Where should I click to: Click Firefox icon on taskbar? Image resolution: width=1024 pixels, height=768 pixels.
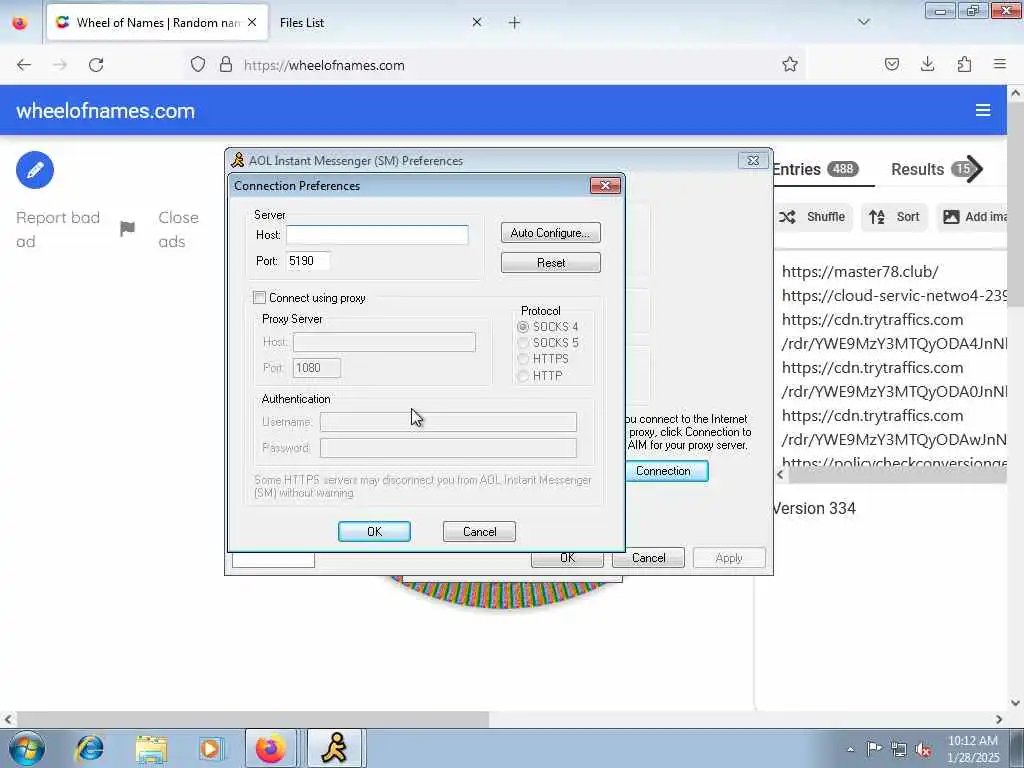click(270, 748)
